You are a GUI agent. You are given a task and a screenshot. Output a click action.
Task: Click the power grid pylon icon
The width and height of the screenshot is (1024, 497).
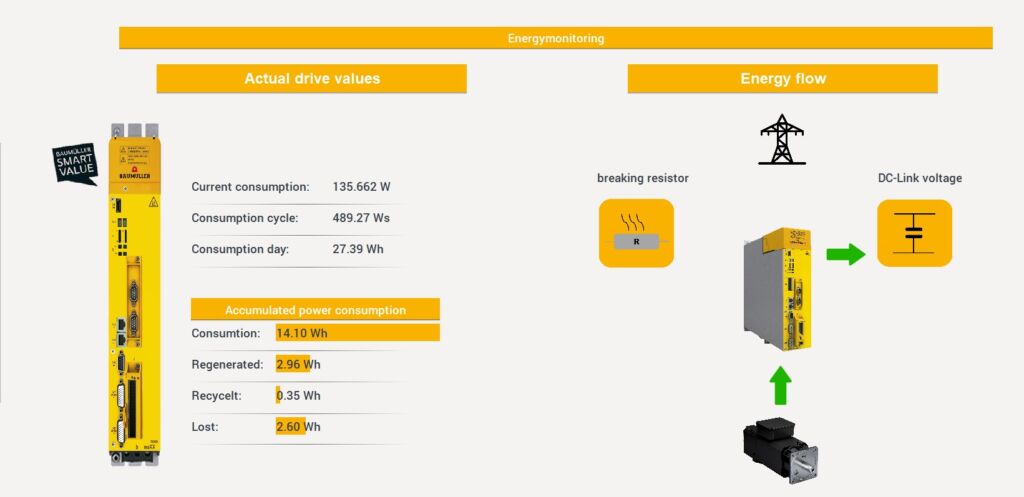(x=782, y=139)
